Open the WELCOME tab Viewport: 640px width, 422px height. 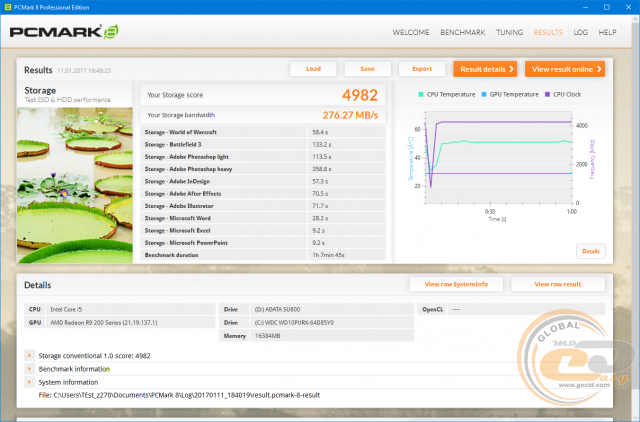coord(411,32)
